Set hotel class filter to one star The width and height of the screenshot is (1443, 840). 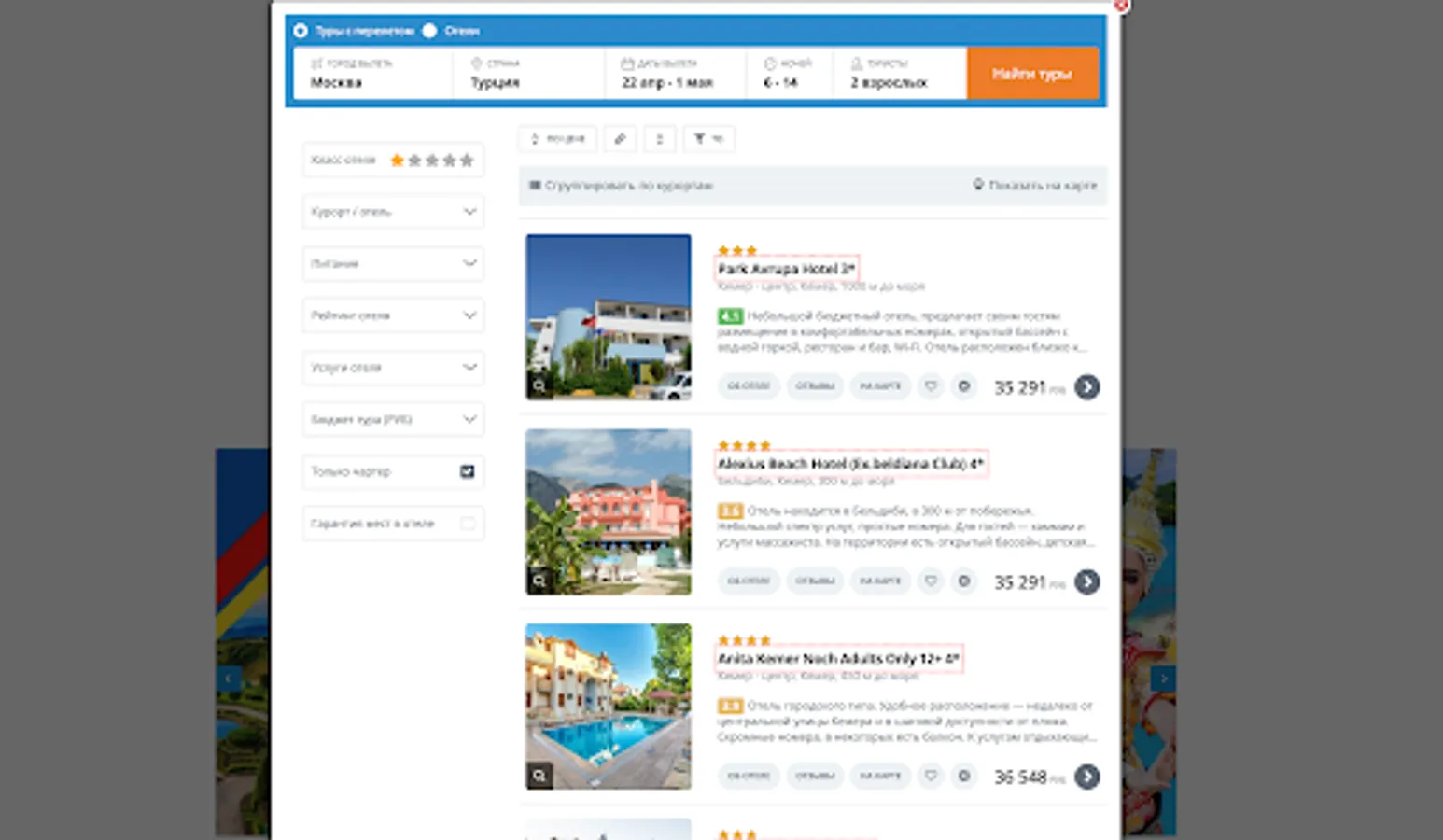[397, 161]
